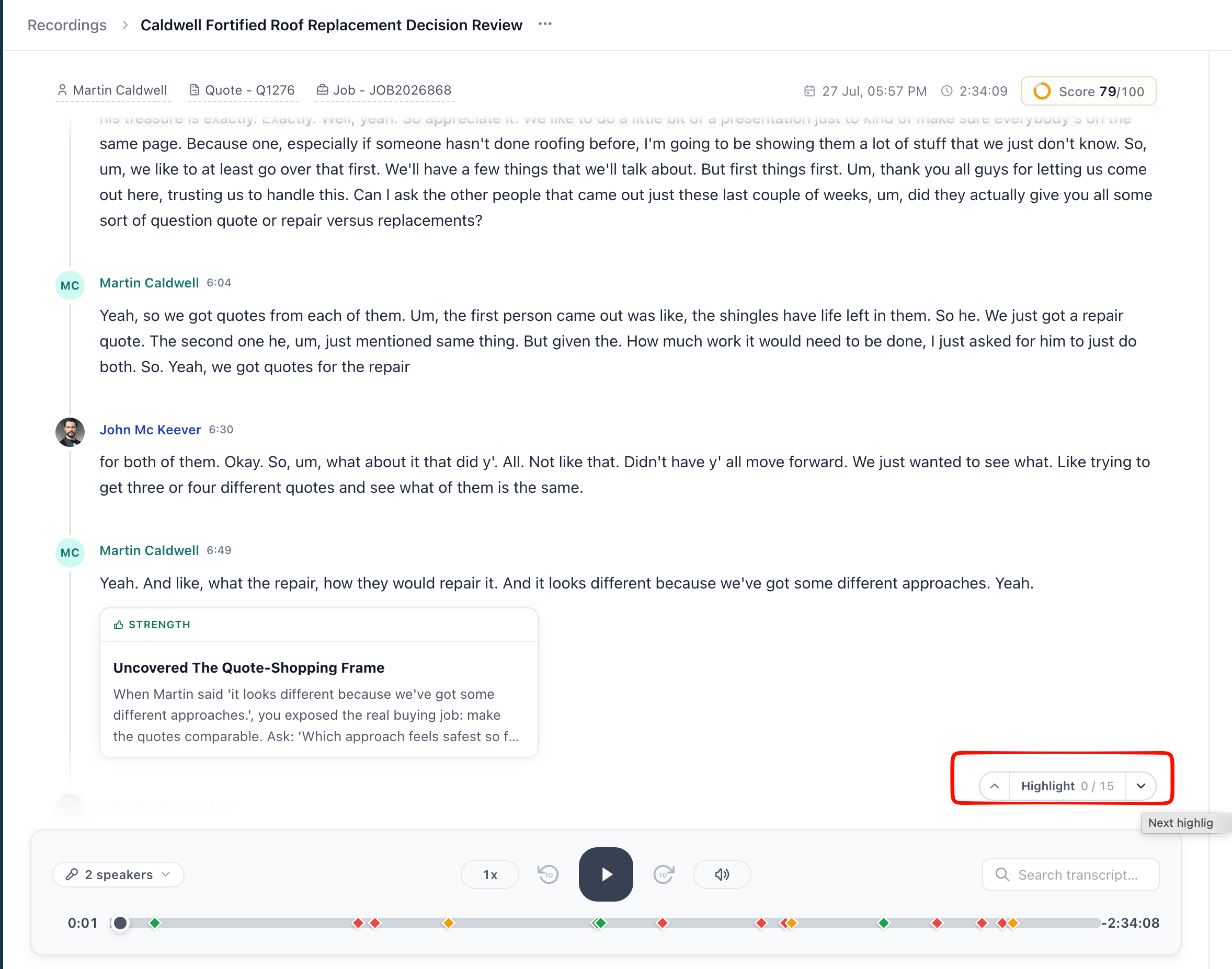
Task: Open the volume control
Action: click(x=722, y=874)
